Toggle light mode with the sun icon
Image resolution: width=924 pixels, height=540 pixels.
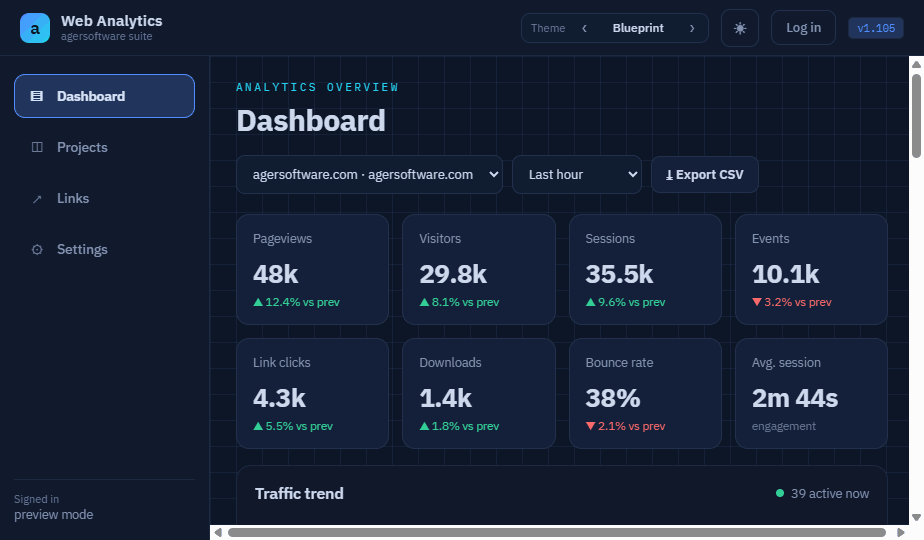740,28
